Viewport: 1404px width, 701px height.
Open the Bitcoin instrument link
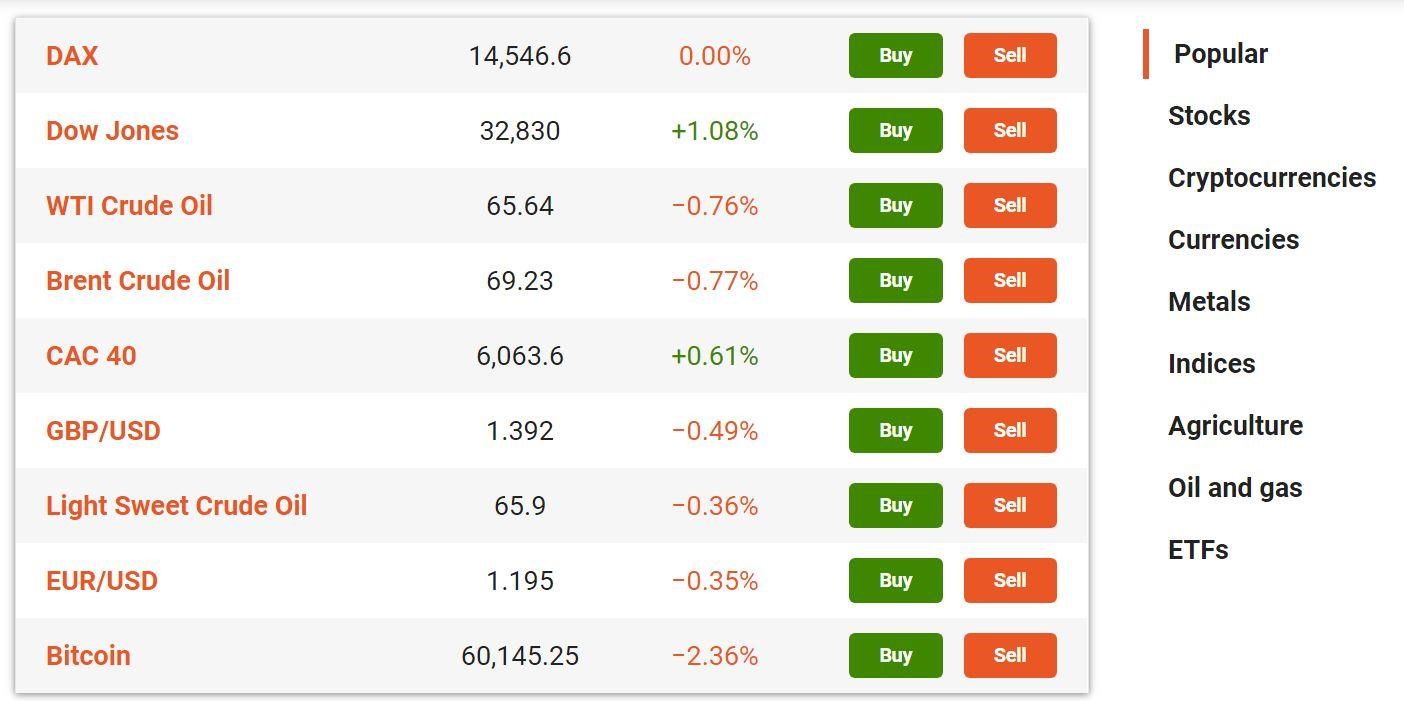88,656
